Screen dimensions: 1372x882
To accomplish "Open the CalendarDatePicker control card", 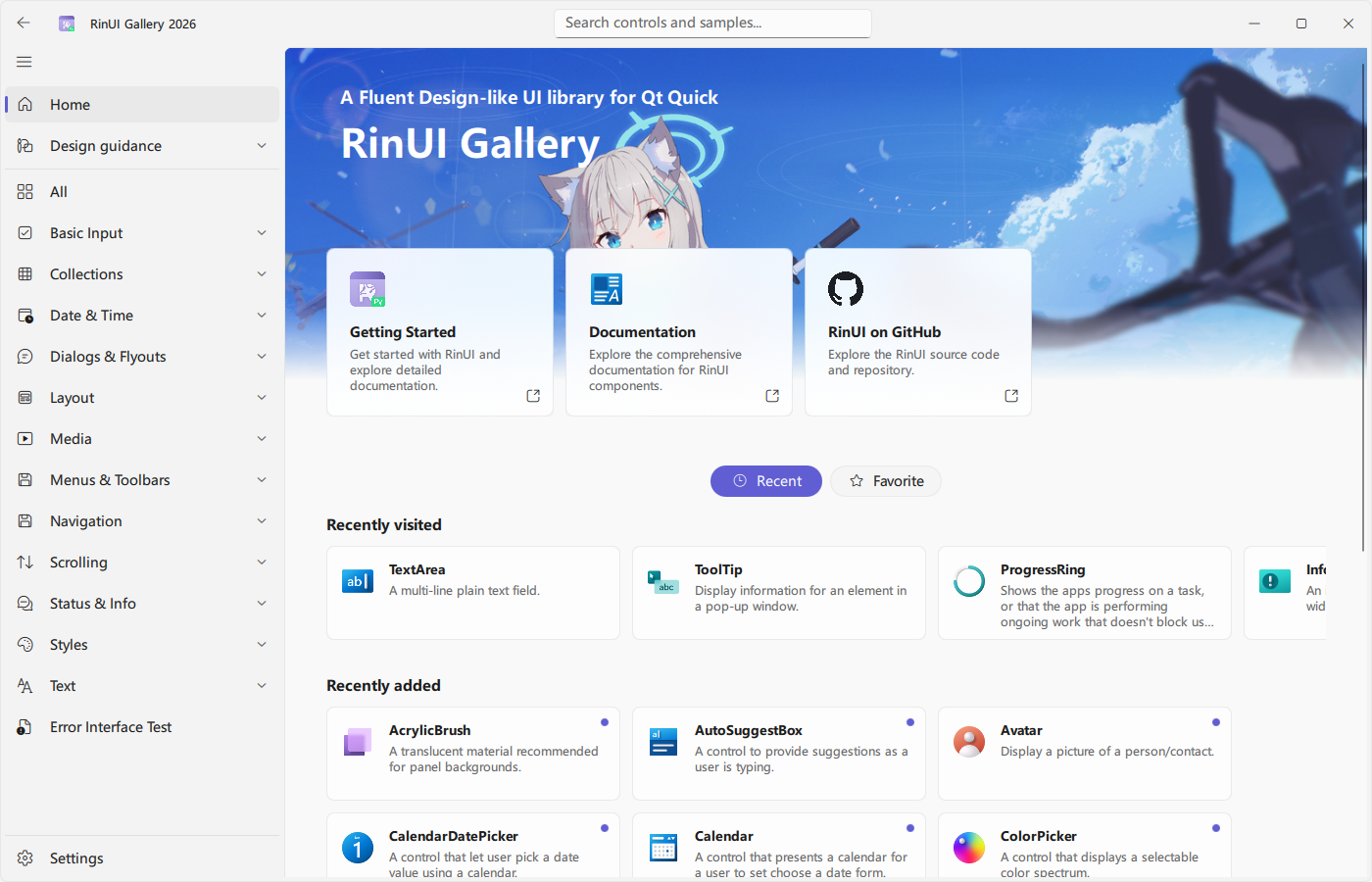I will pos(473,846).
